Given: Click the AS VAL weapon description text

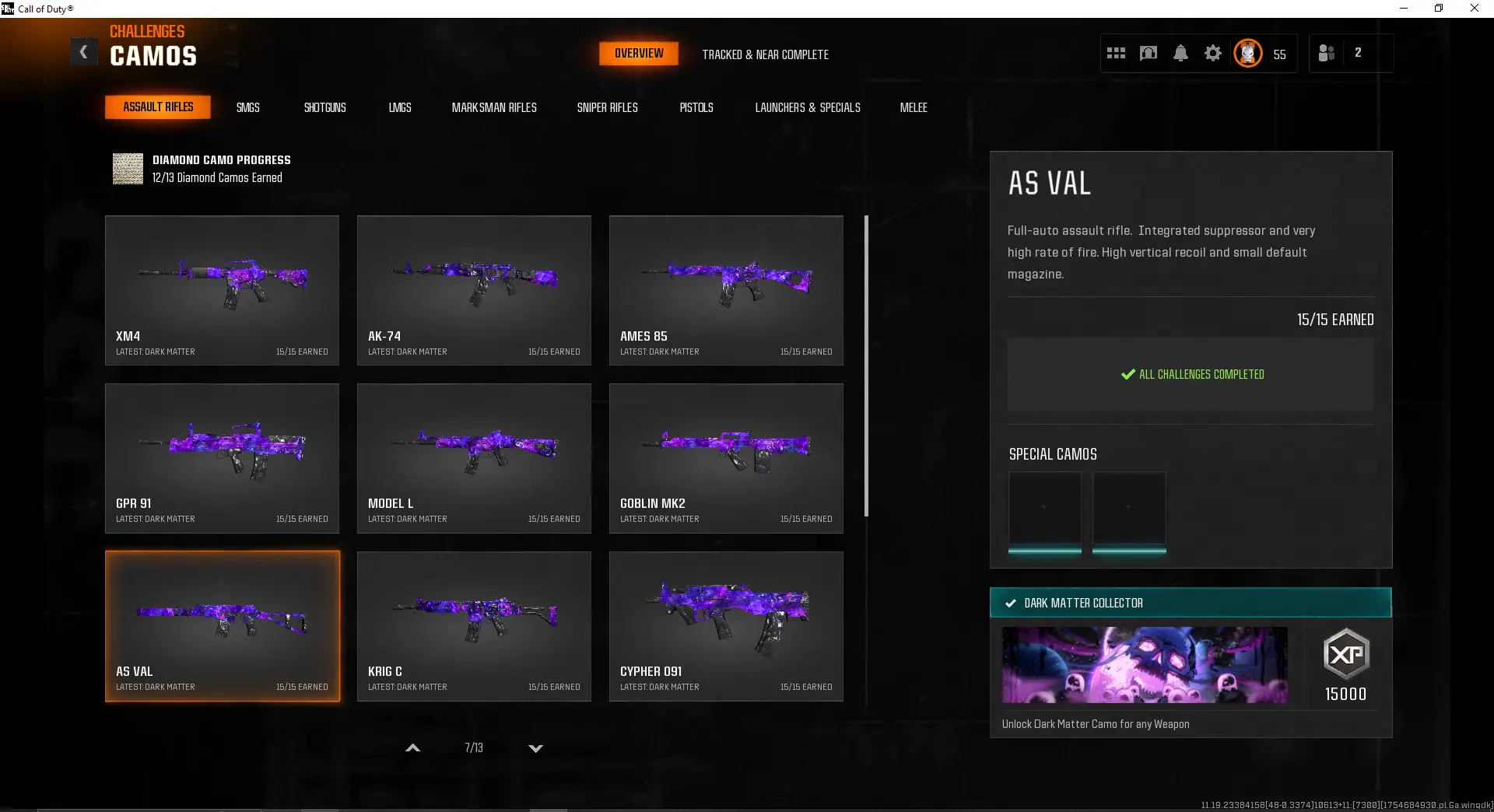Looking at the screenshot, I should click(x=1161, y=252).
